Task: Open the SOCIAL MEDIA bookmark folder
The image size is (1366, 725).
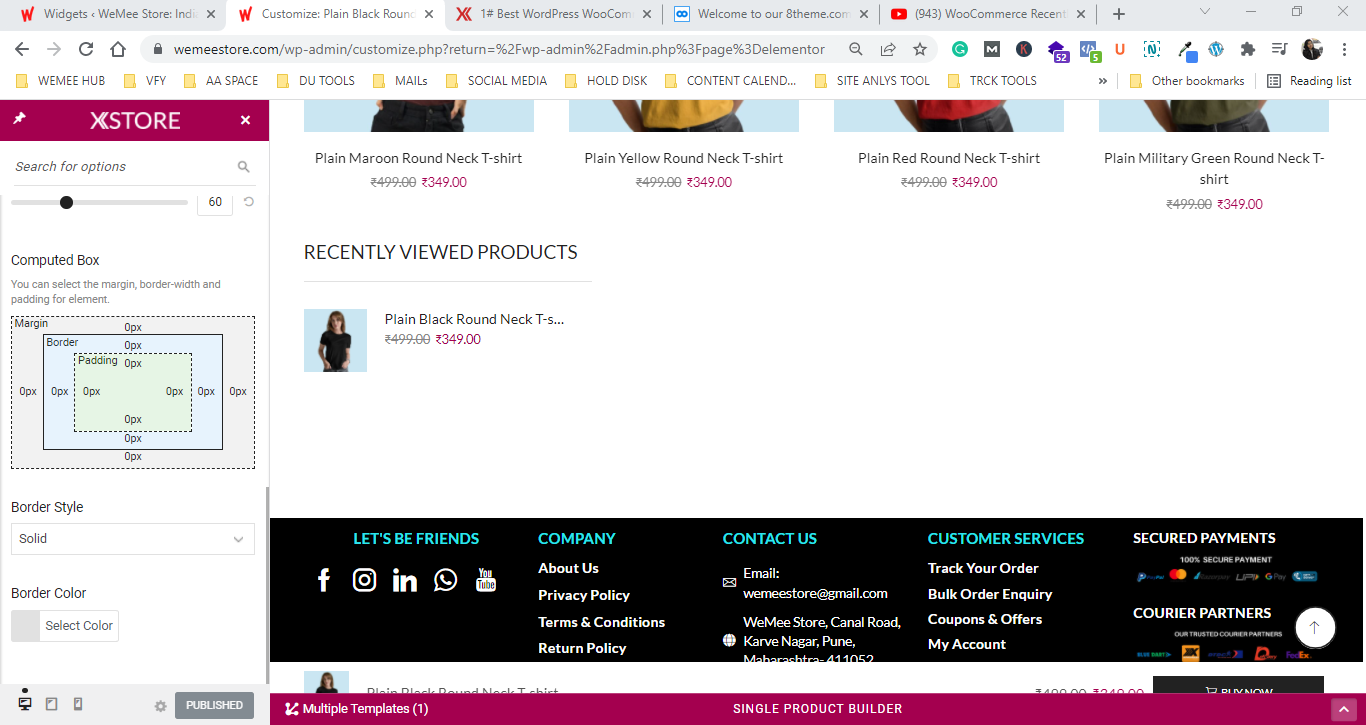Action: 497,81
